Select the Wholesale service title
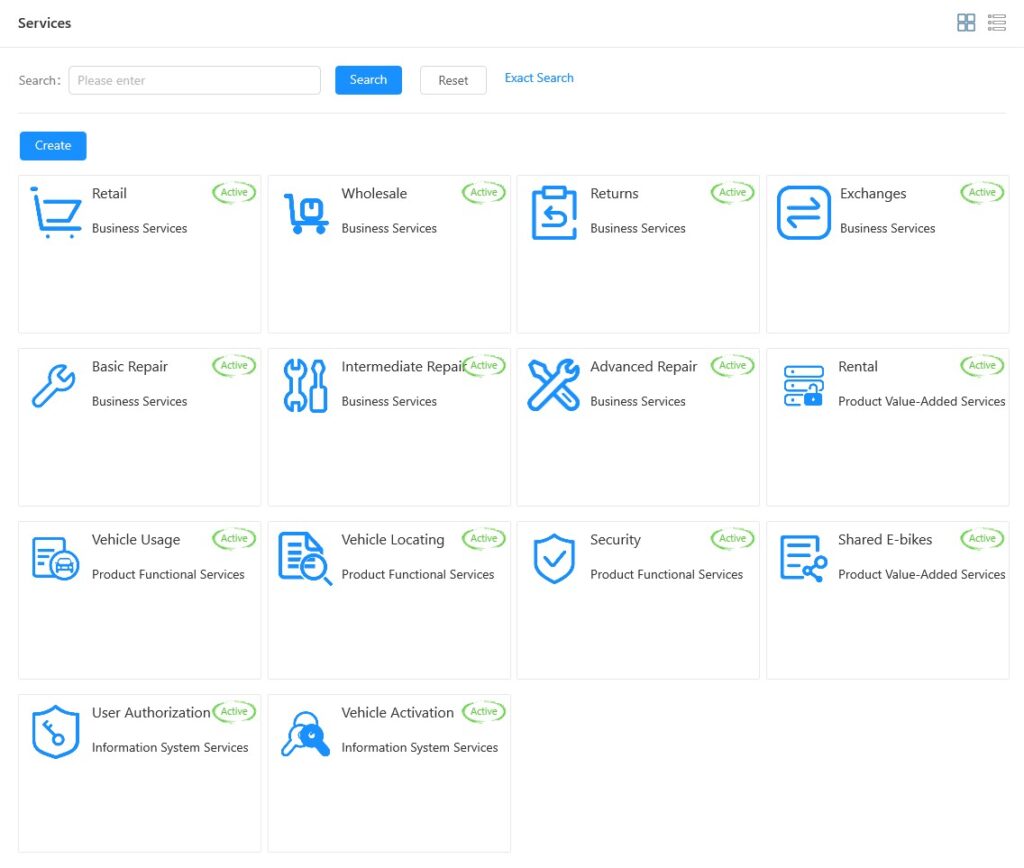This screenshot has height=868, width=1024. click(374, 193)
